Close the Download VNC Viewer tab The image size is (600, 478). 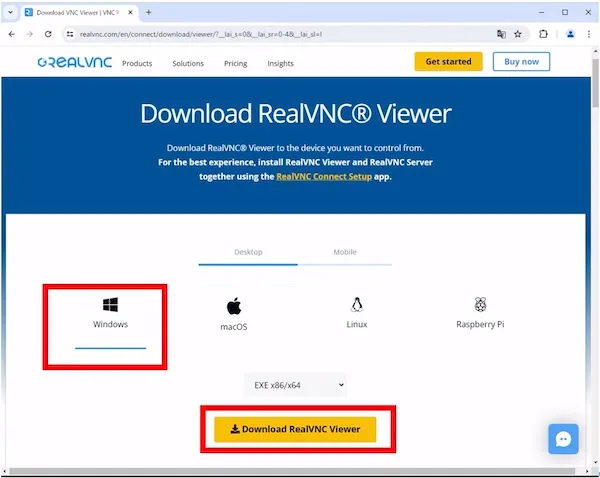coord(130,12)
